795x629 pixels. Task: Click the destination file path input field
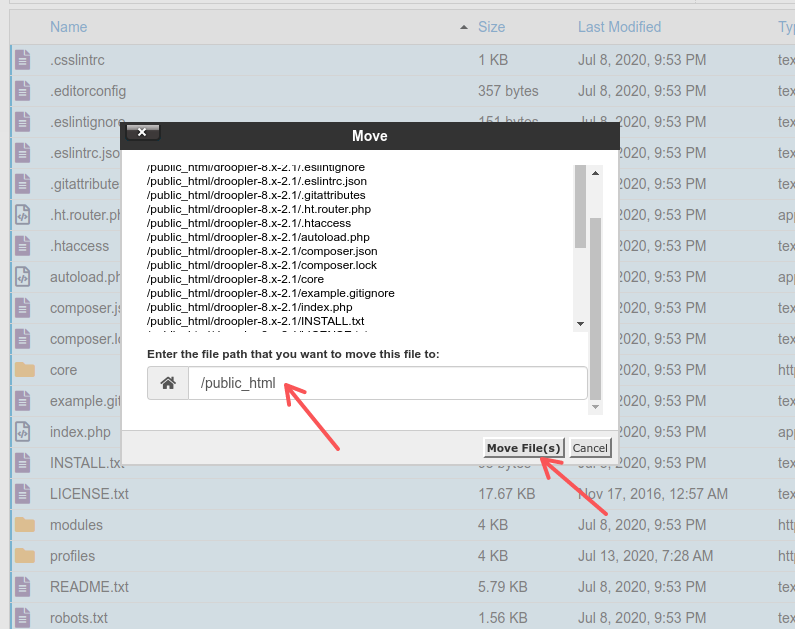388,383
